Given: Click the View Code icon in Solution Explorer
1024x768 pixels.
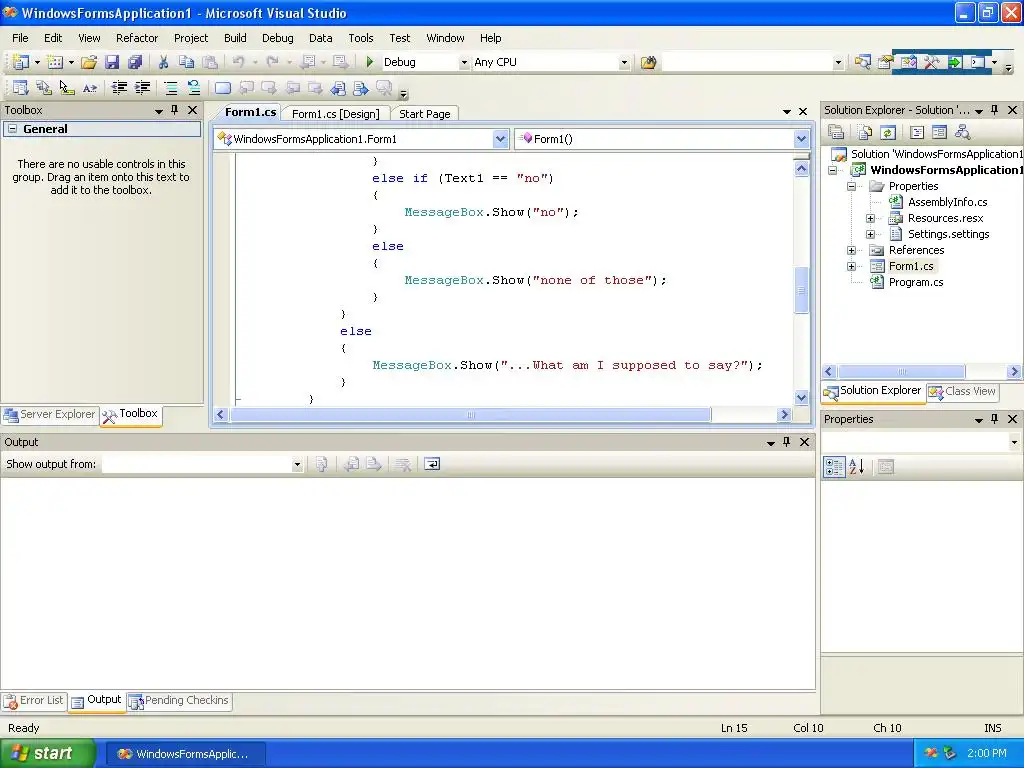Looking at the screenshot, I should pos(917,133).
